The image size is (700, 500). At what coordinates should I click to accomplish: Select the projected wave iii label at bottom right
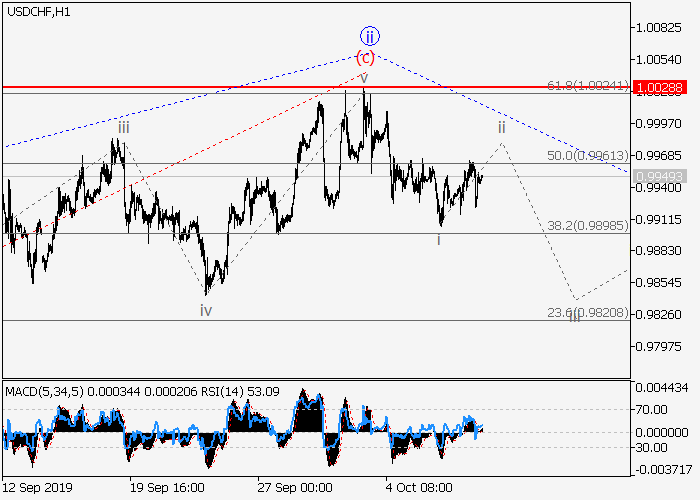(x=574, y=315)
